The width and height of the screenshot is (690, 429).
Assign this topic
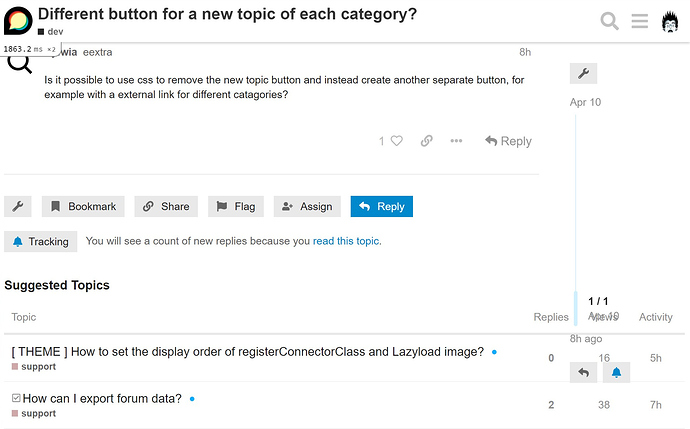[x=307, y=206]
